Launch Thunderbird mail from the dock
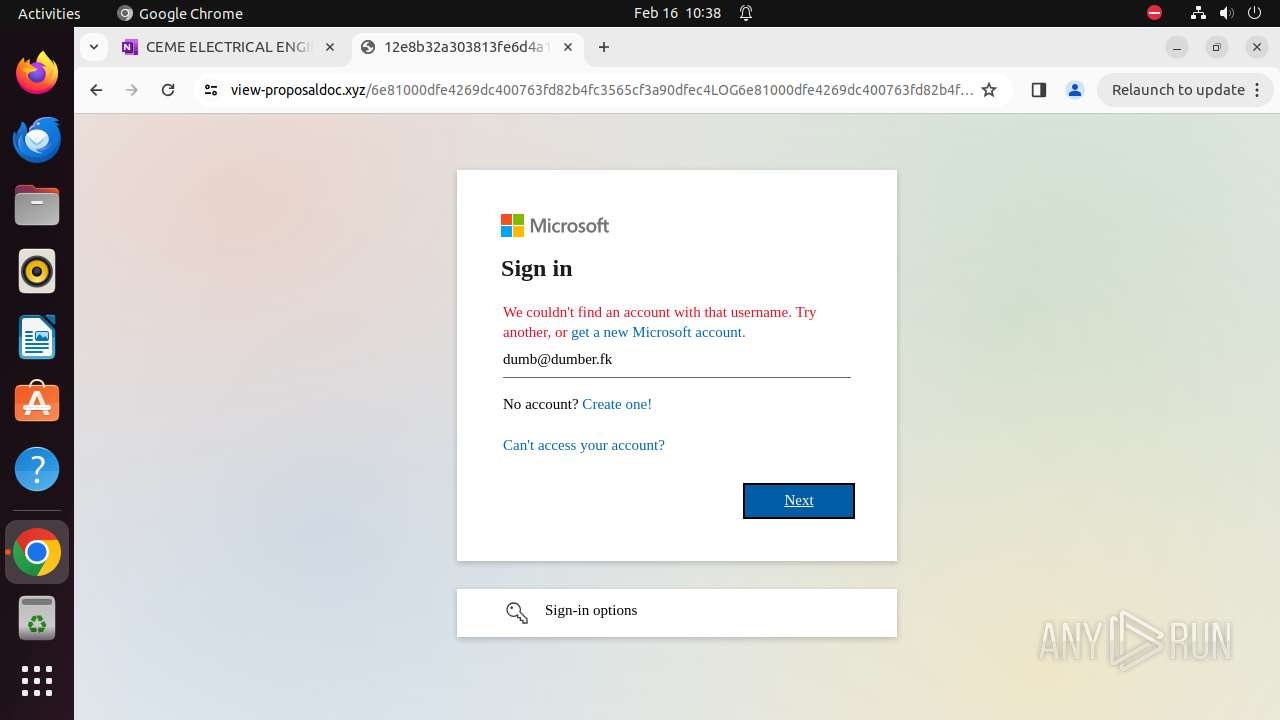 37,139
